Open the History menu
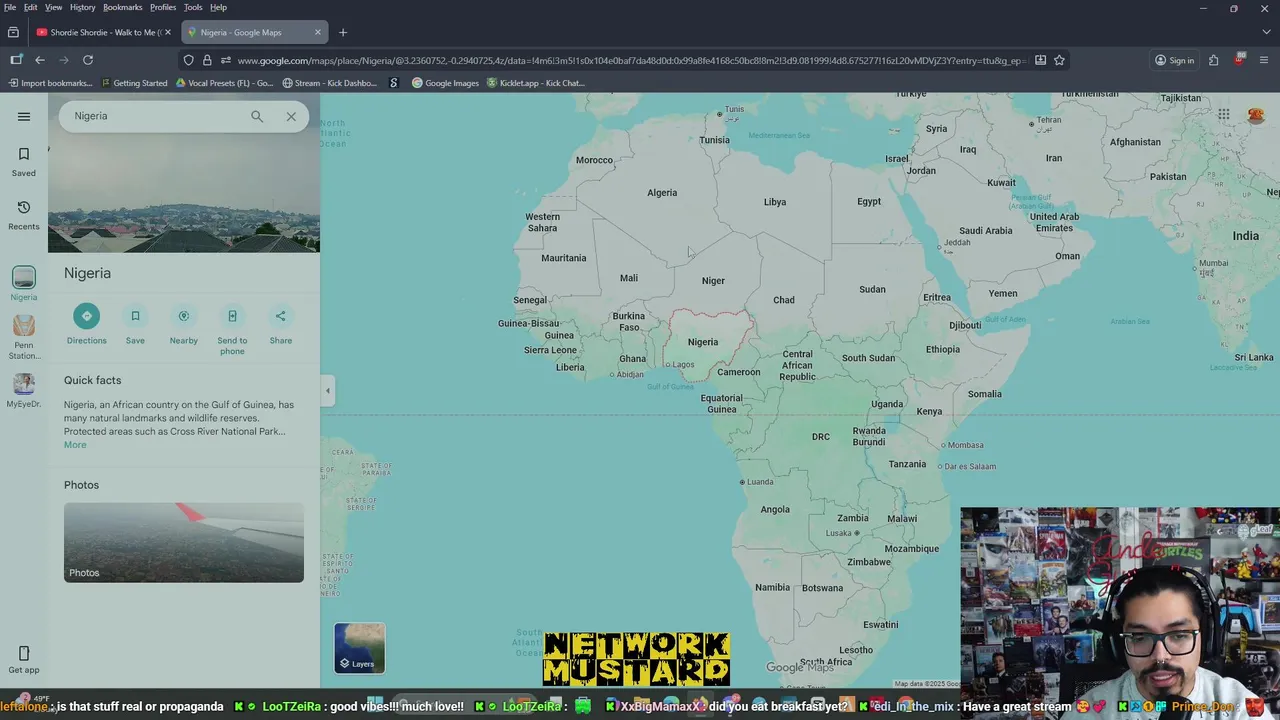Viewport: 1280px width, 720px height. click(x=83, y=7)
